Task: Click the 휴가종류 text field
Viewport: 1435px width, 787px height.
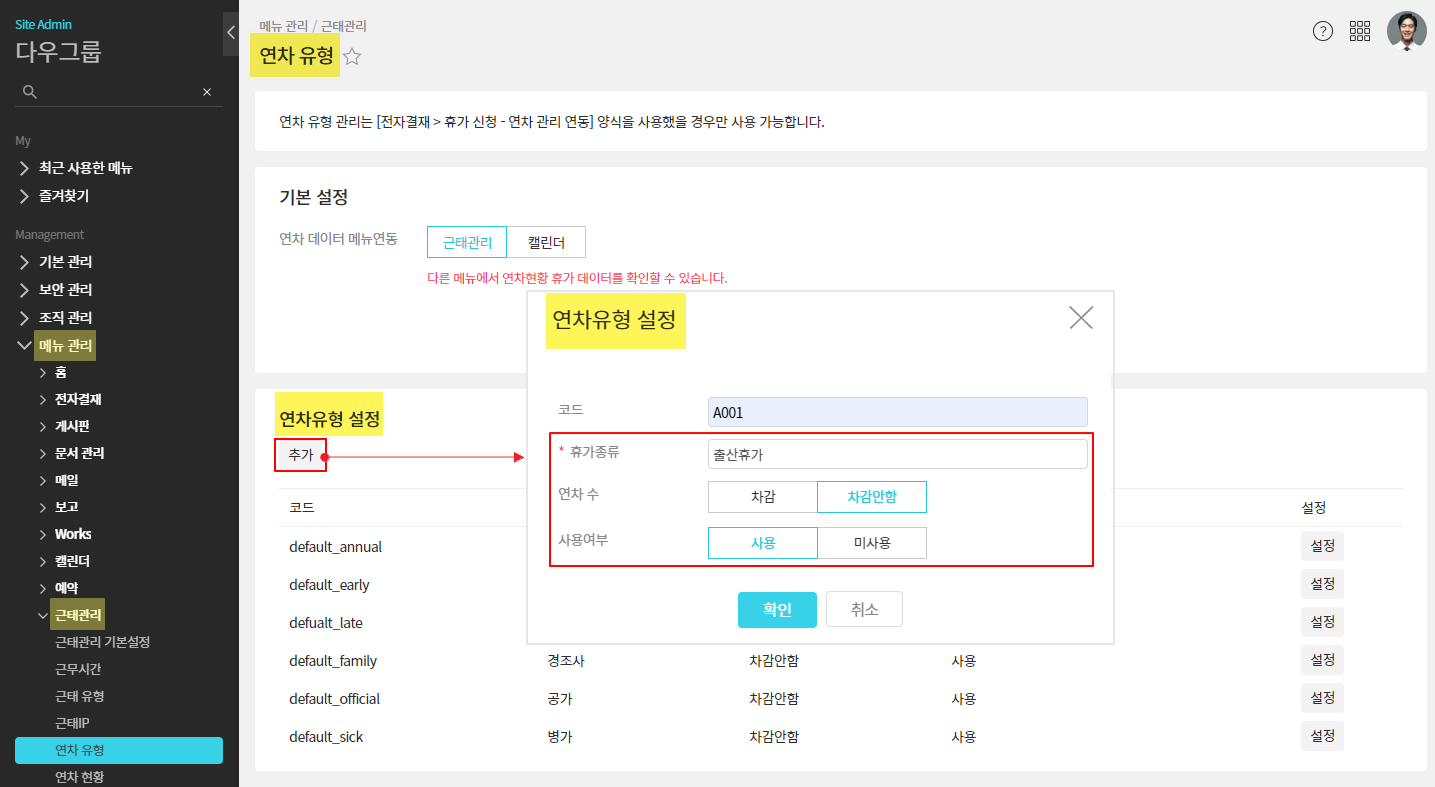Action: [897, 454]
